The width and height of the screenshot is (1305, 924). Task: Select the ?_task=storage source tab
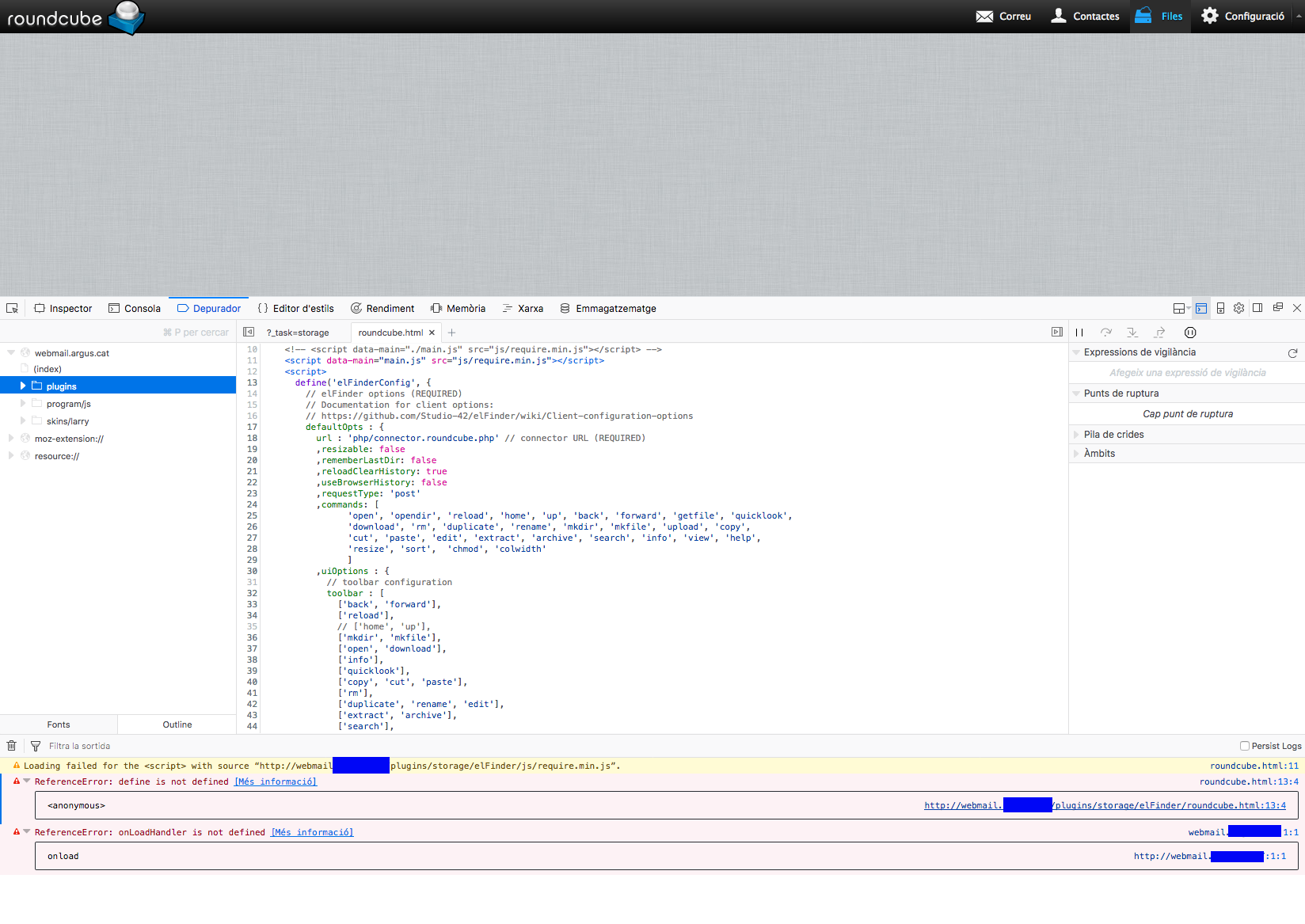coord(298,333)
